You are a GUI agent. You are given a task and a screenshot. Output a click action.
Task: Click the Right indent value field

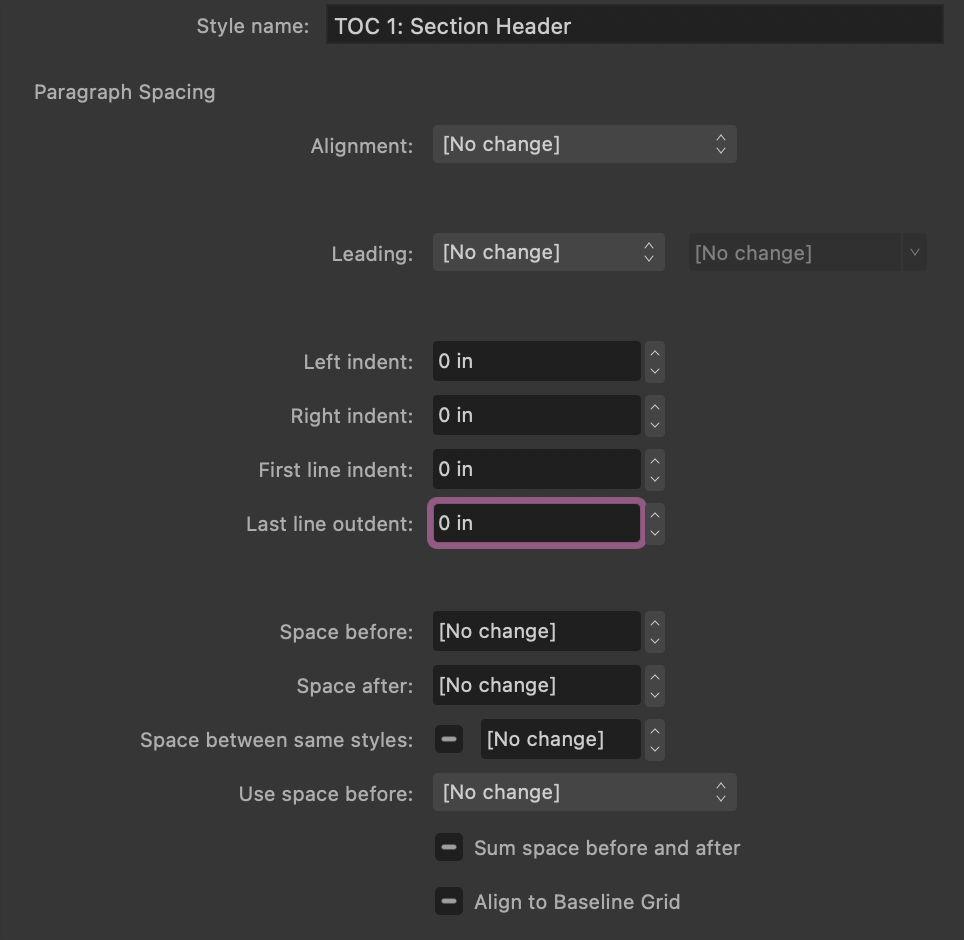coord(537,416)
